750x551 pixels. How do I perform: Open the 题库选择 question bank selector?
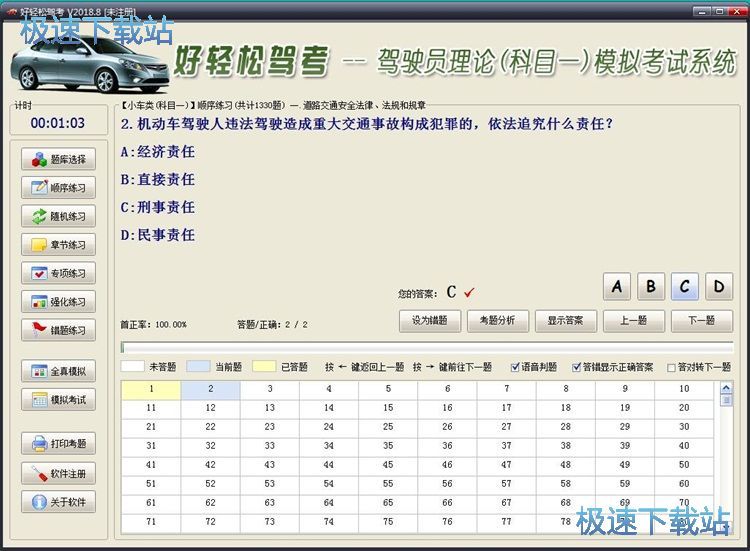[x=58, y=159]
